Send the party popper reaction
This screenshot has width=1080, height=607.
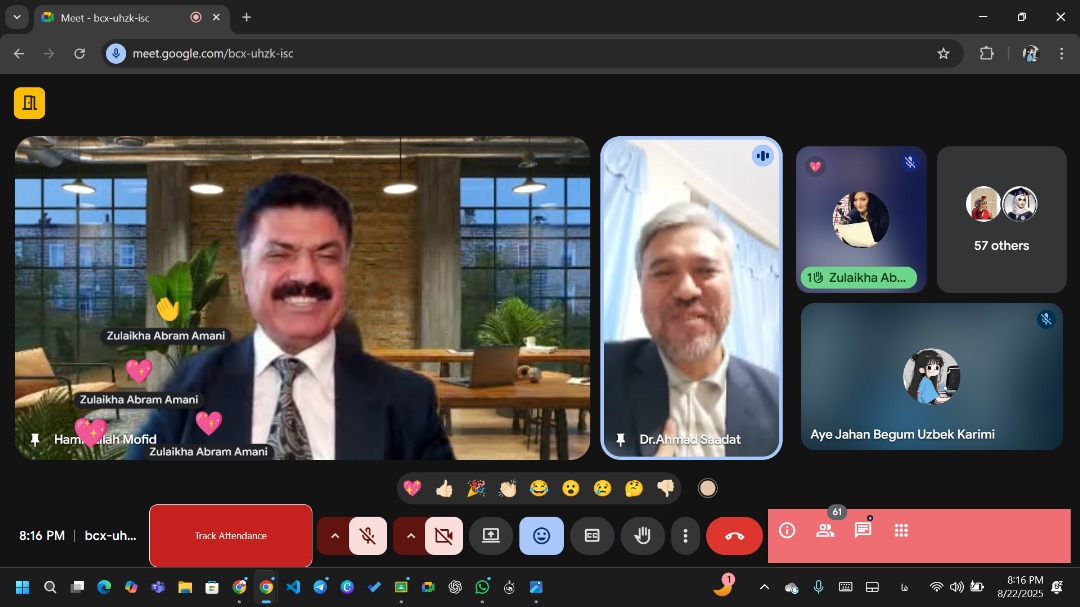point(476,488)
